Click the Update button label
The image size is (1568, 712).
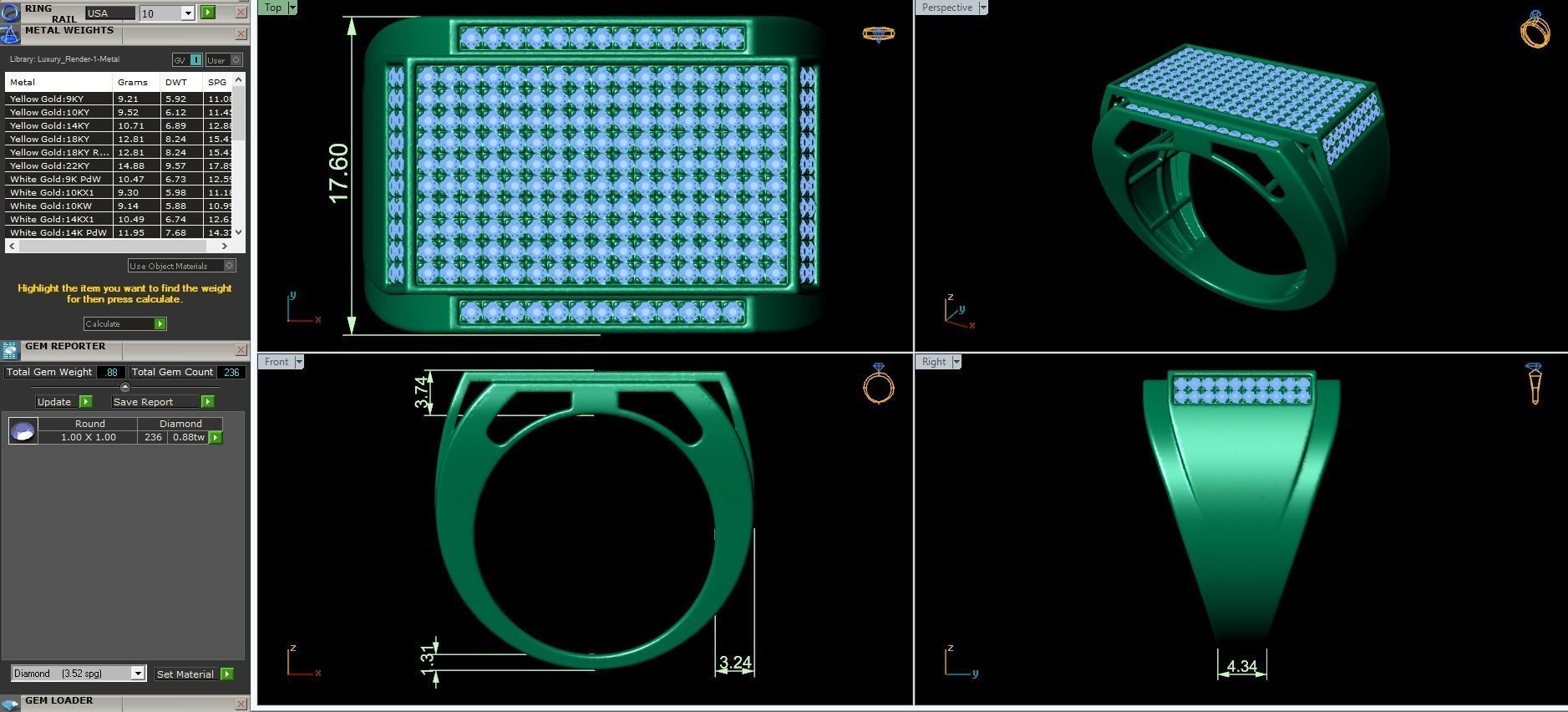(x=54, y=402)
